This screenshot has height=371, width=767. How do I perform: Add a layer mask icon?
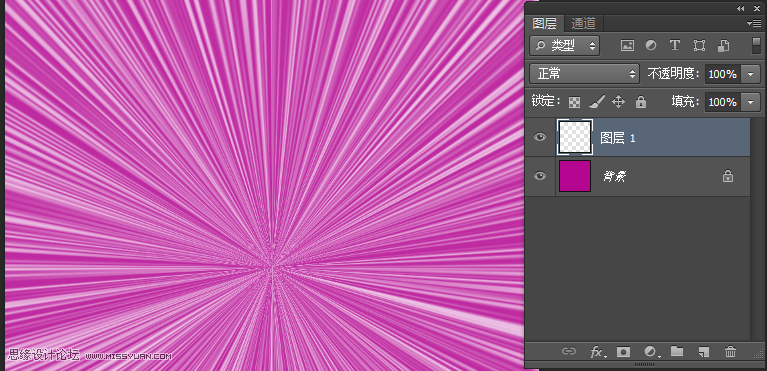pyautogui.click(x=623, y=351)
